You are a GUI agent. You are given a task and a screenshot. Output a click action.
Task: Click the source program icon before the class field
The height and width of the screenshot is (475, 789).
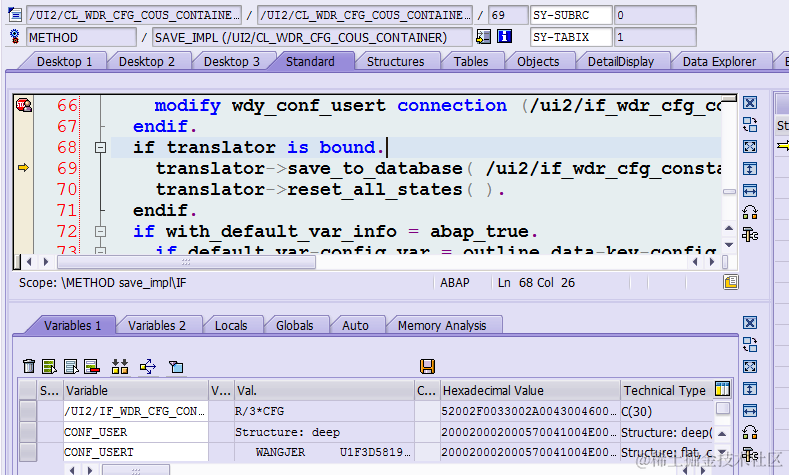click(15, 15)
